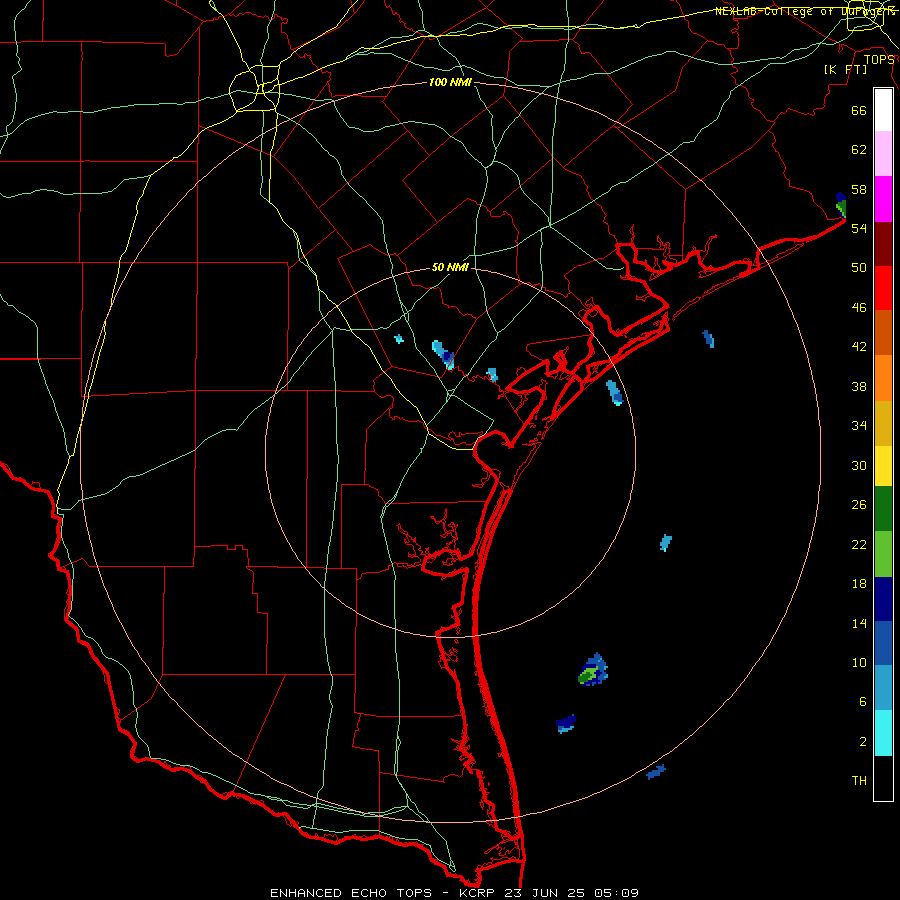The width and height of the screenshot is (900, 900).
Task: Click the light green legend swatch
Action: click(883, 554)
